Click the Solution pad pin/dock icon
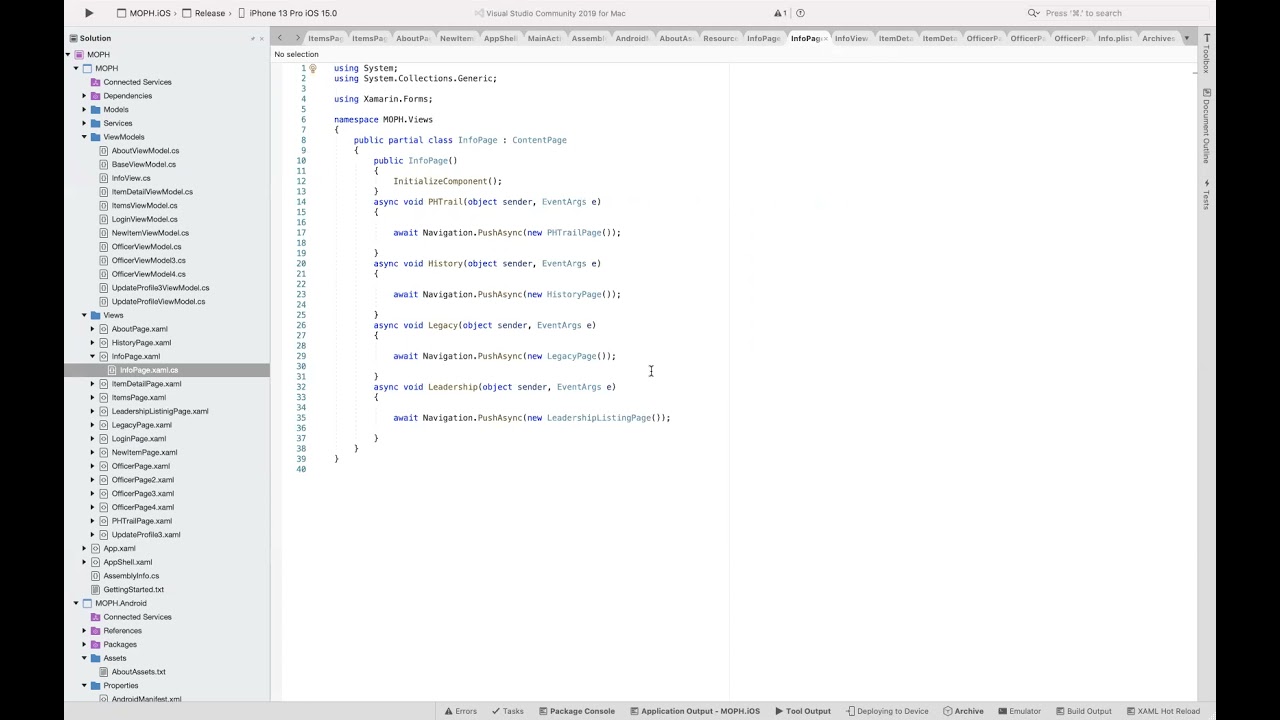This screenshot has height=720, width=1280. (x=252, y=38)
